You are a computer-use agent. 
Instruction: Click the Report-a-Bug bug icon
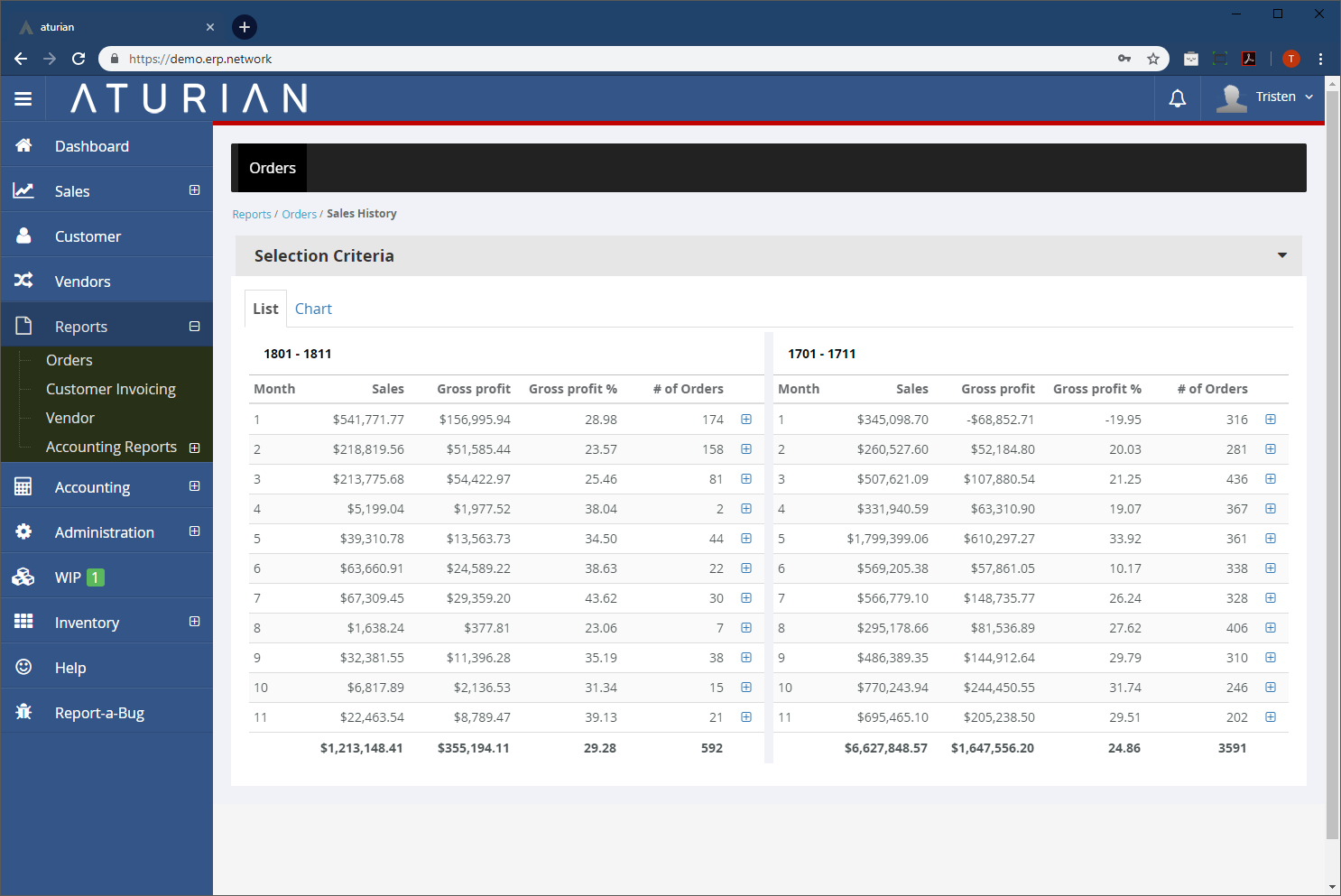coord(24,712)
